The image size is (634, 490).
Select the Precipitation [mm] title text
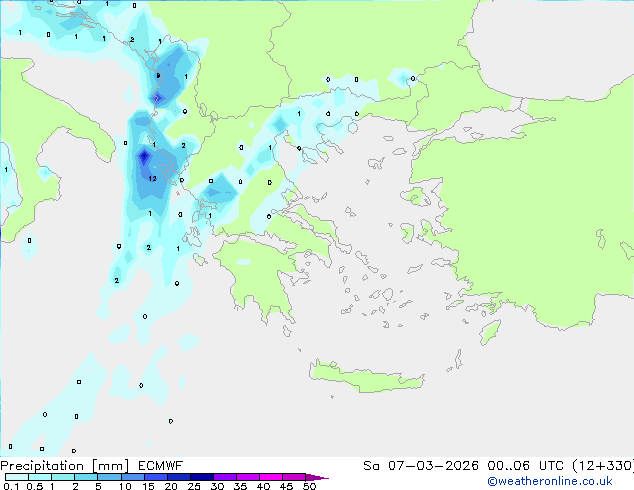pyautogui.click(x=65, y=466)
